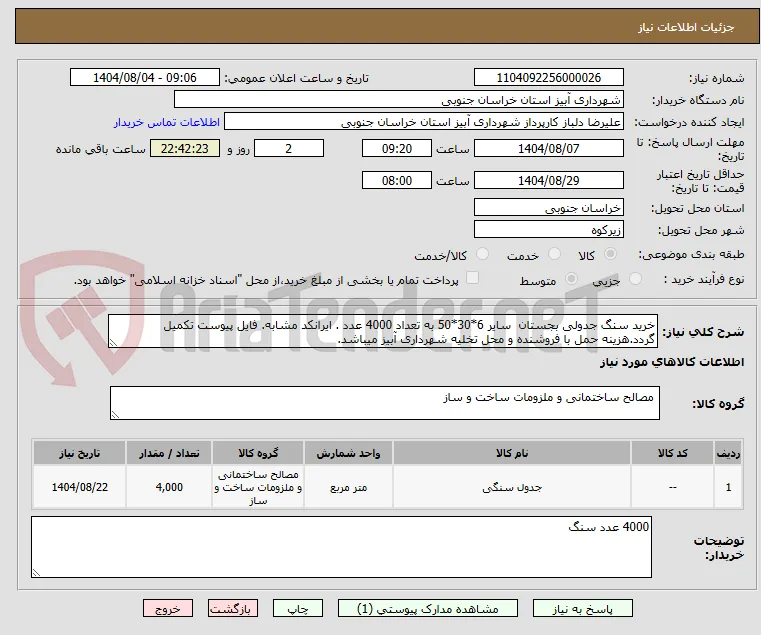The image size is (761, 635).
Task: Click the متر مربع unit cell
Action: pos(348,487)
